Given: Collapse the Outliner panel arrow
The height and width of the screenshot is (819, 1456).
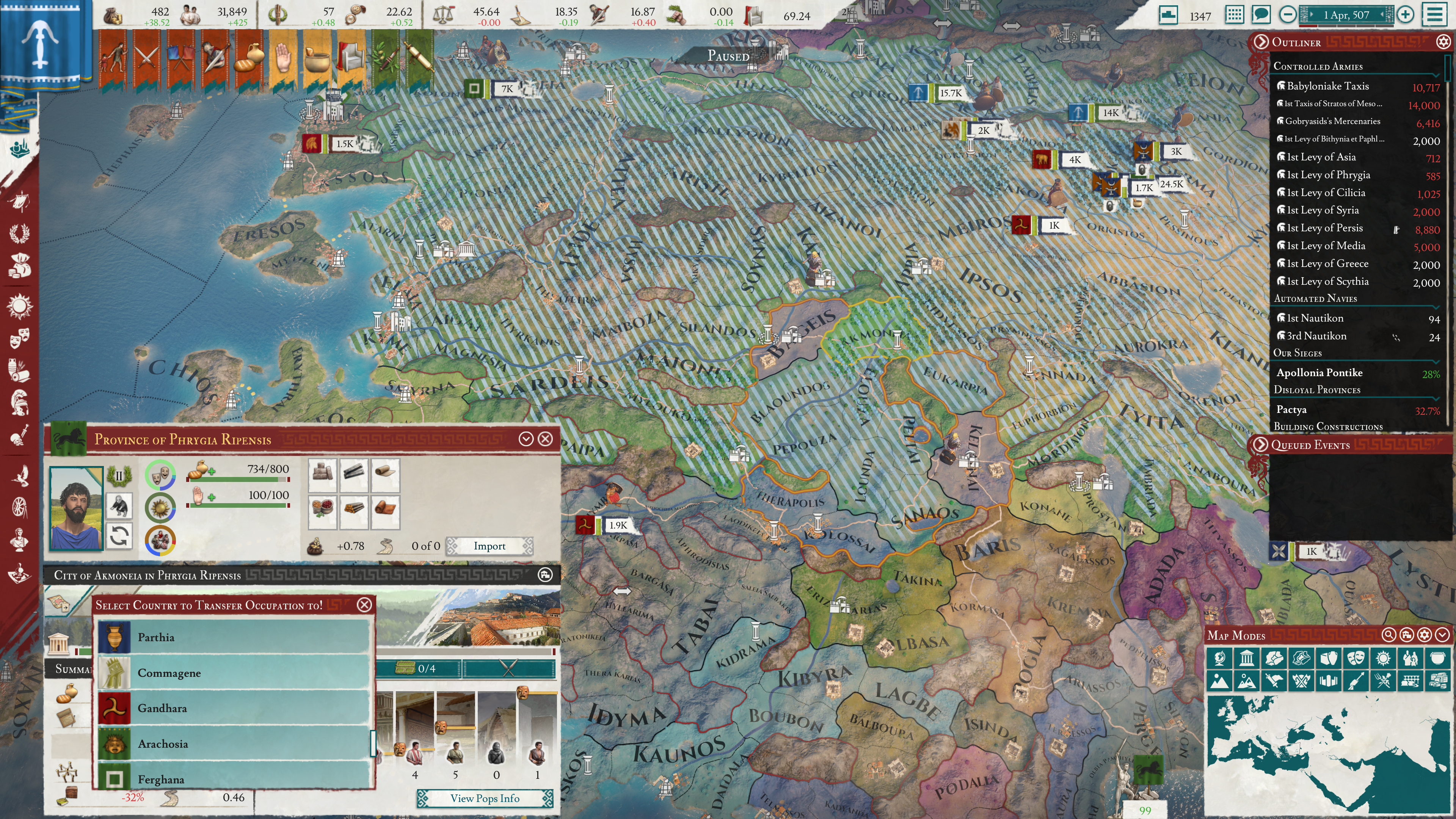Looking at the screenshot, I should point(1261,42).
